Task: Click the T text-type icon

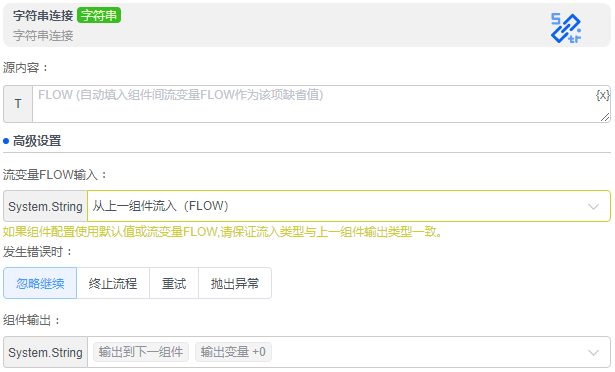Action: pyautogui.click(x=18, y=104)
